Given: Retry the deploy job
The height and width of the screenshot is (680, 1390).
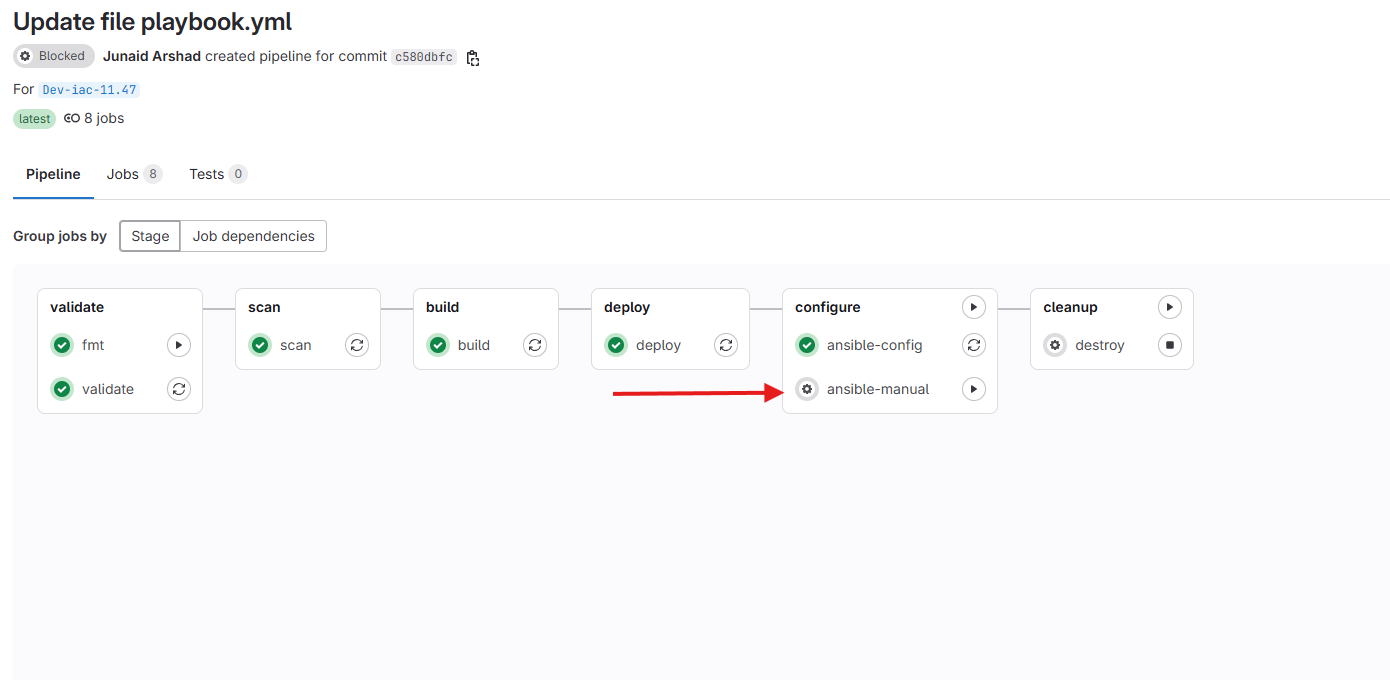Looking at the screenshot, I should (x=726, y=345).
